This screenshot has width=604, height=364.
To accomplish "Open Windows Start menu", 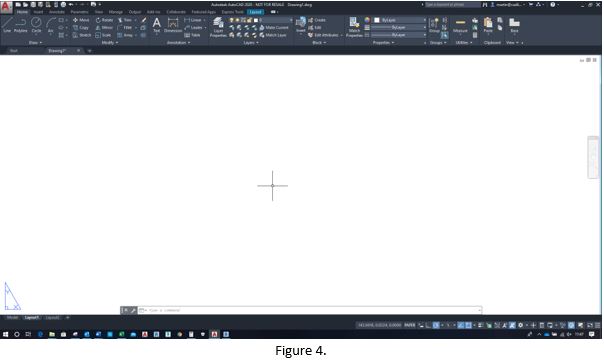I will (5, 334).
